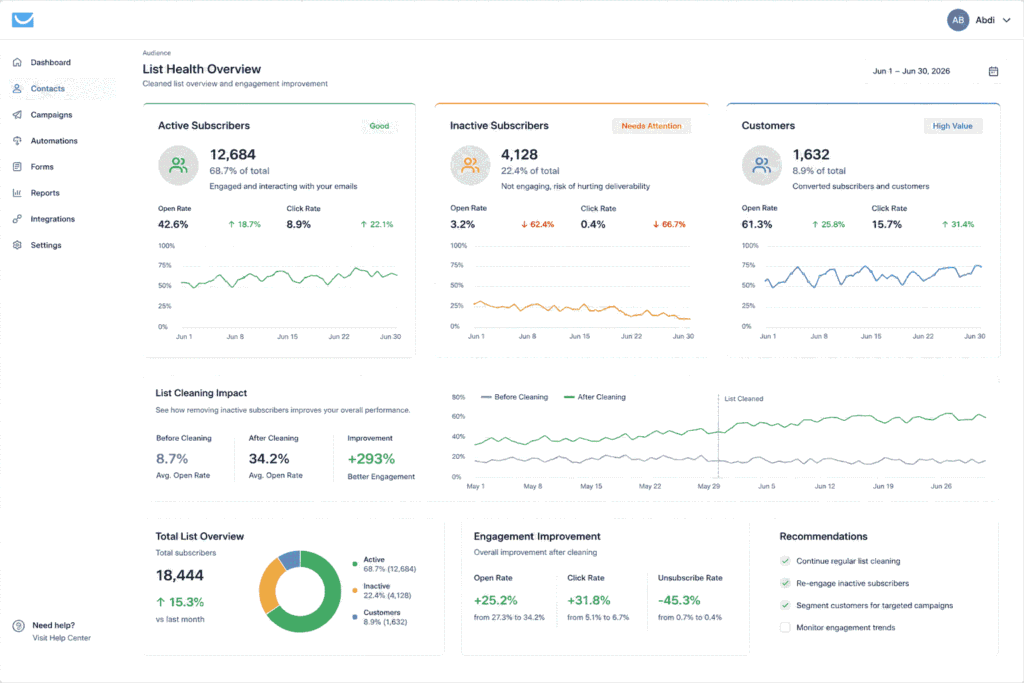
Task: Click the Need help question-mark icon
Action: click(x=18, y=626)
